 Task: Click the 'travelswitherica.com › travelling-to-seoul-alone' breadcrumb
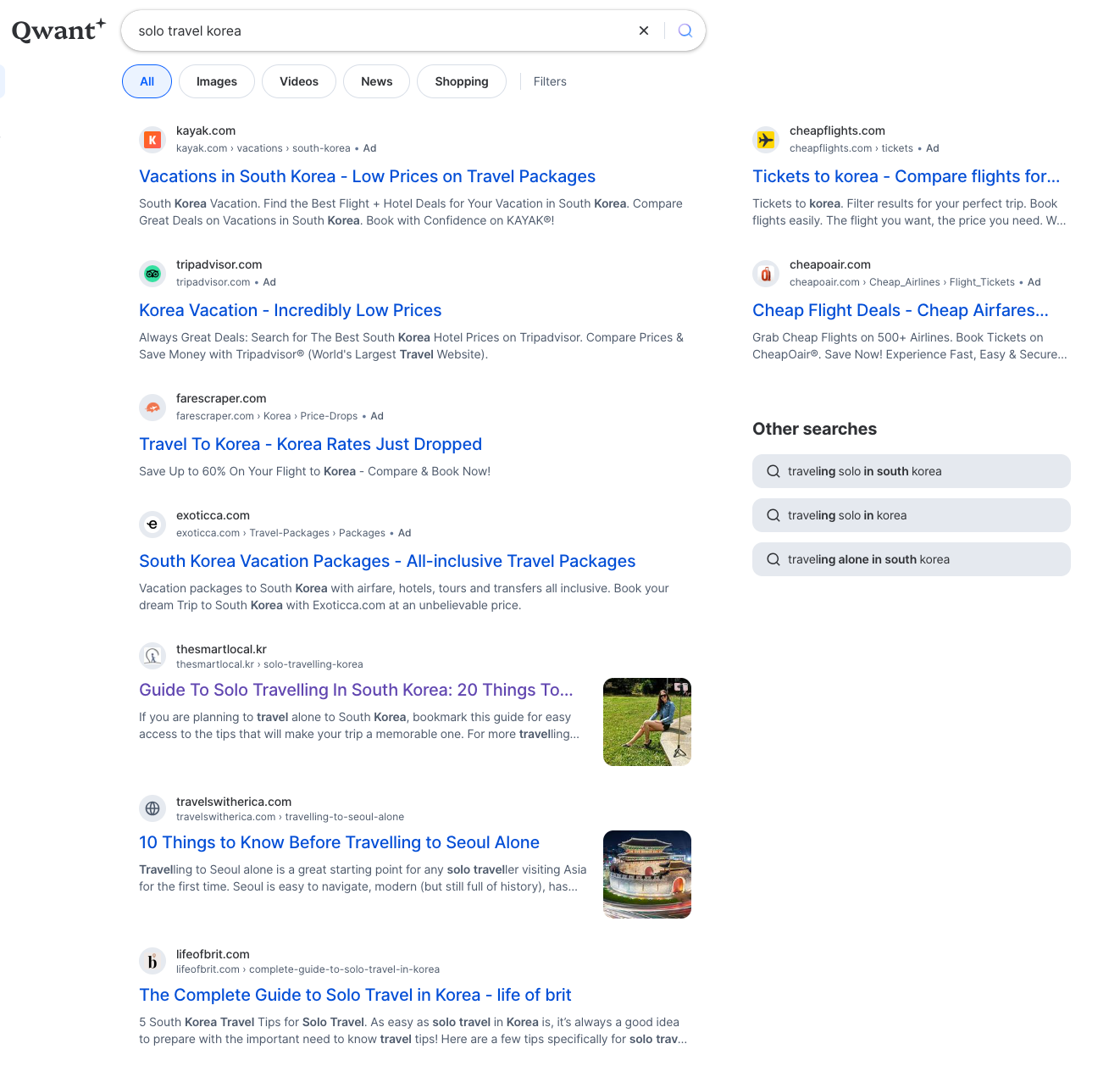click(x=290, y=817)
